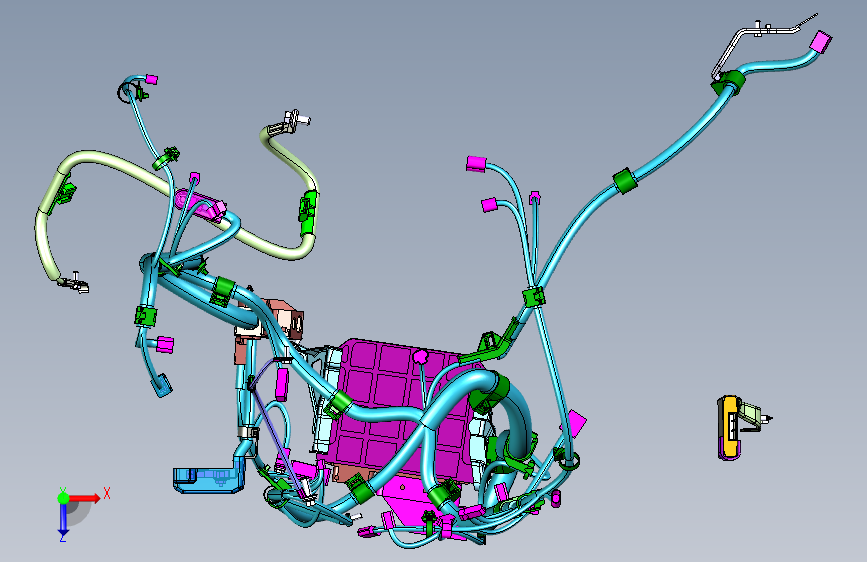Screen dimensions: 867x562
Task: Click the red X axis arrow of the triad
Action: pyautogui.click(x=85, y=498)
